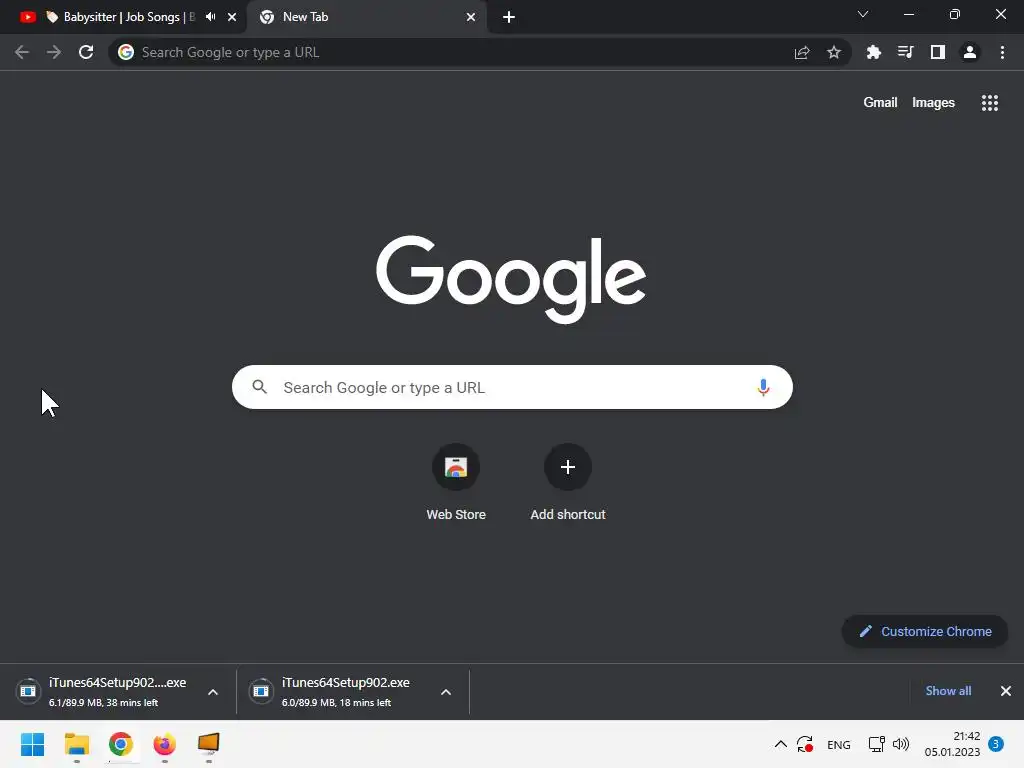
Task: Open the Google apps grid
Action: pos(990,103)
